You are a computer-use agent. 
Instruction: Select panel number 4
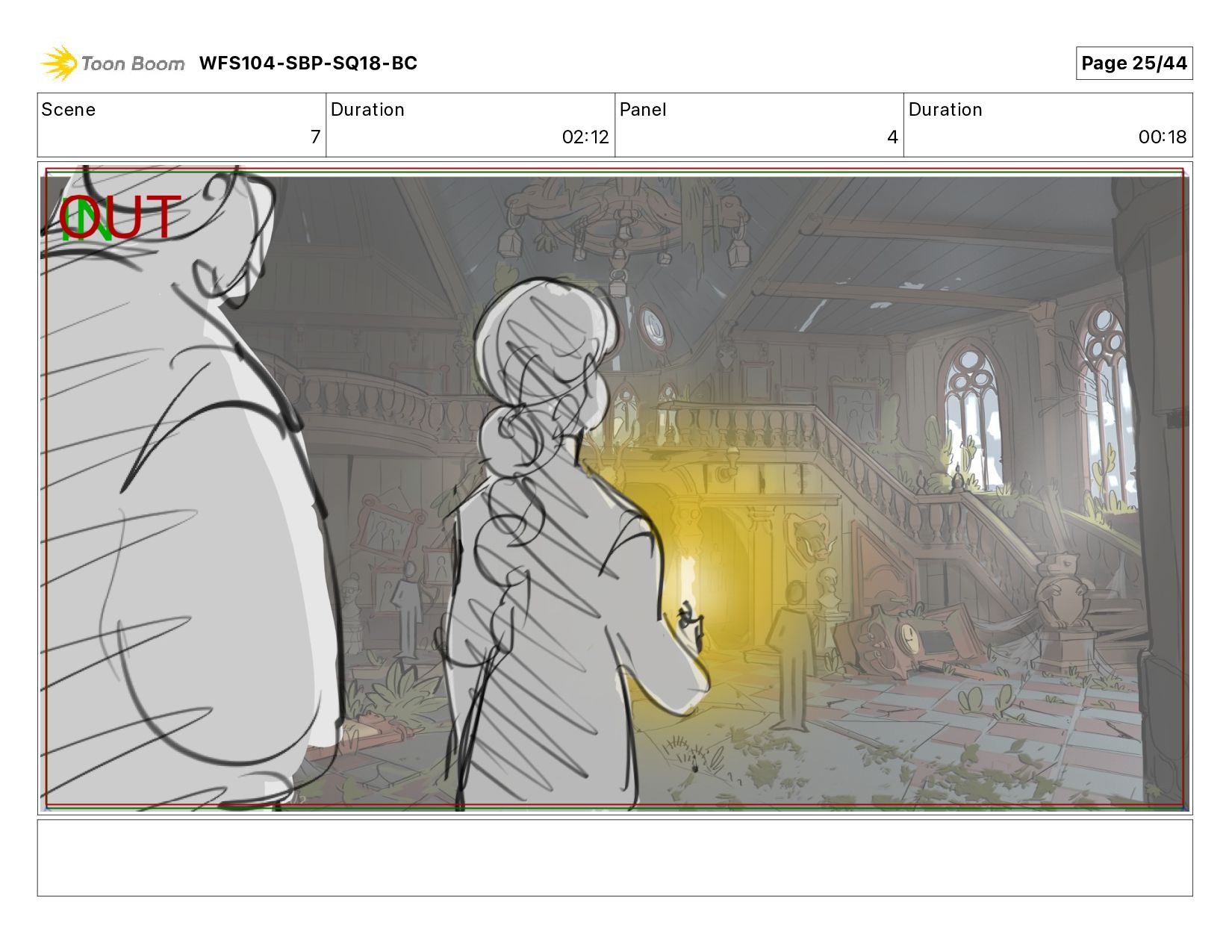pyautogui.click(x=892, y=137)
